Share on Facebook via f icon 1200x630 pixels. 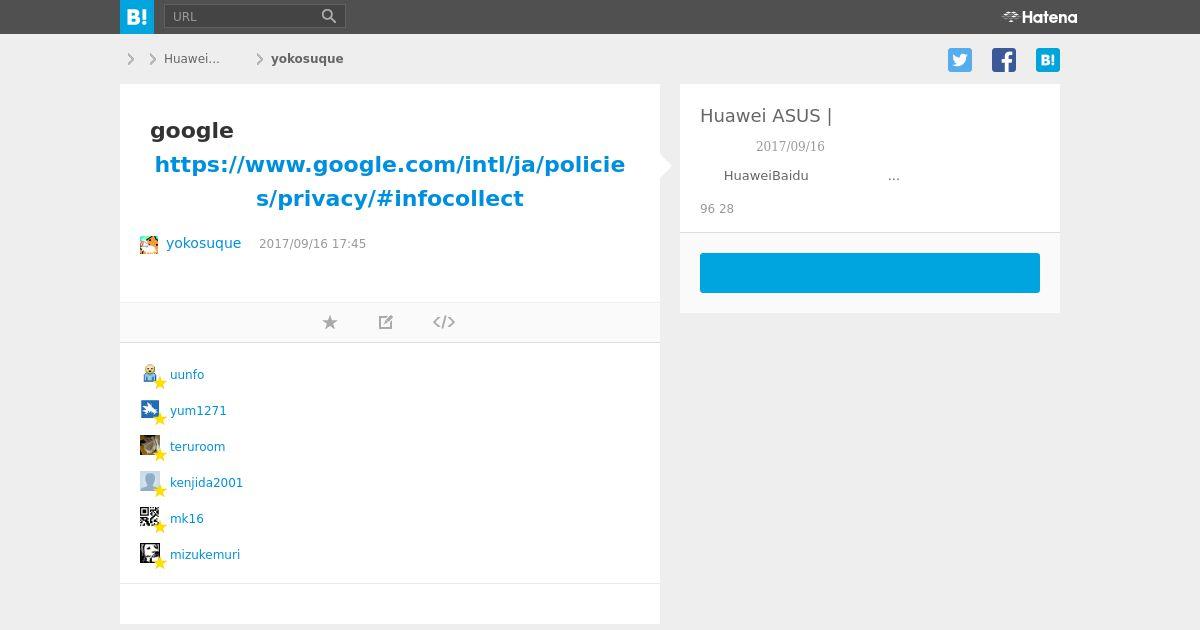pos(1004,60)
